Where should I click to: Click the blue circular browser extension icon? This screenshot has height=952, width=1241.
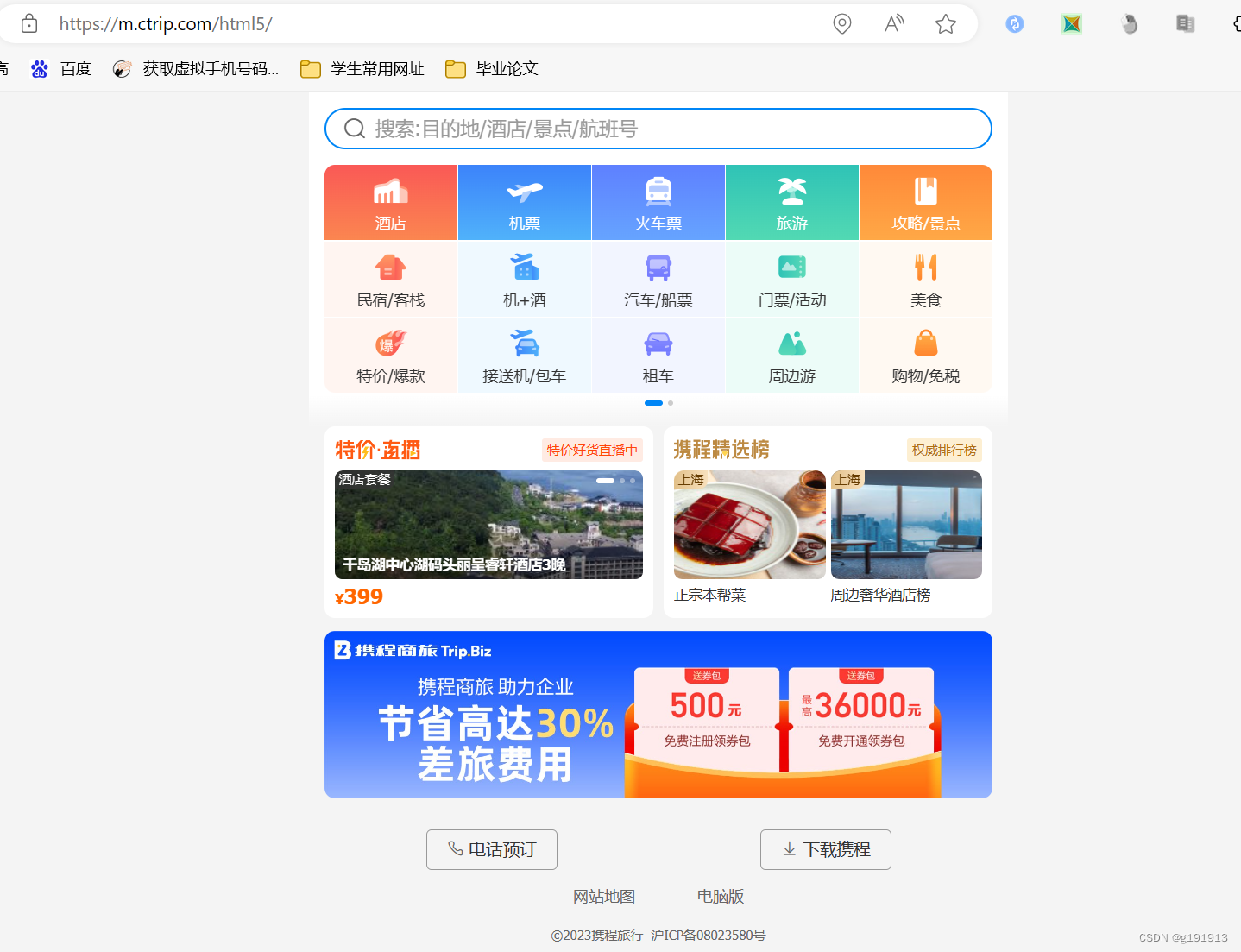point(1015,23)
